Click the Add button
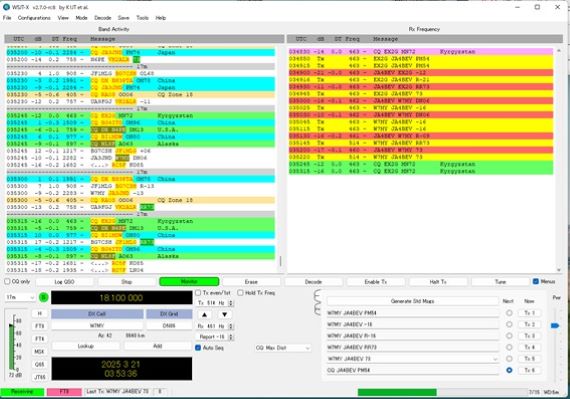 tap(157, 346)
